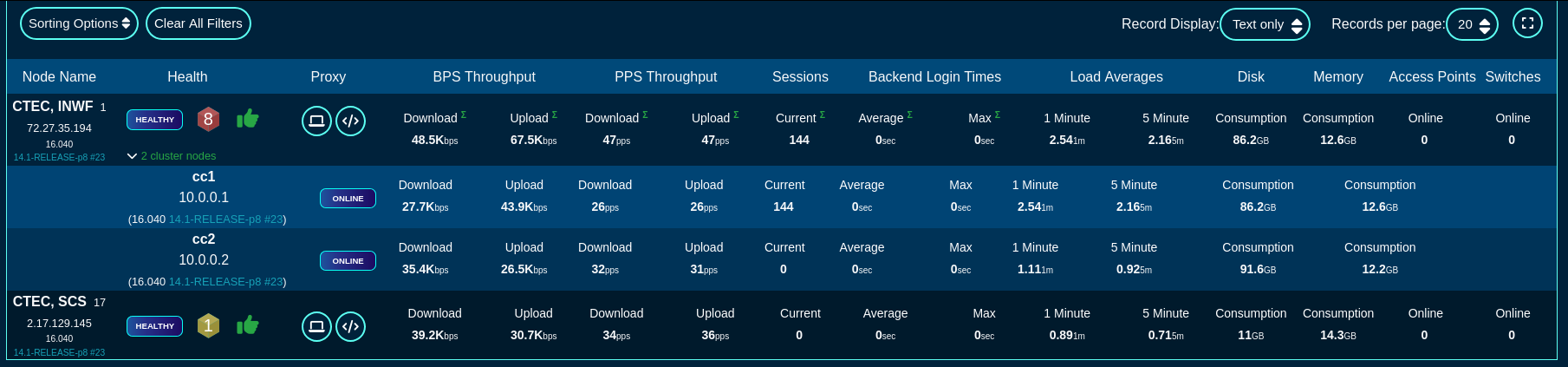
Task: Toggle fullscreen view button
Action: pos(1527,23)
